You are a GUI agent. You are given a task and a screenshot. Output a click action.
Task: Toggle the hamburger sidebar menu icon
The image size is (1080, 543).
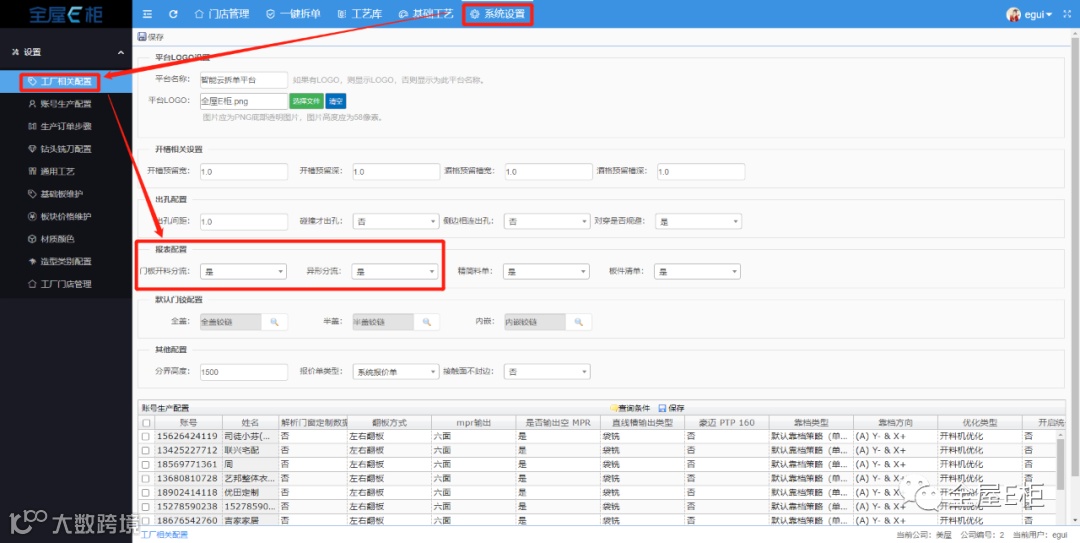[x=147, y=14]
